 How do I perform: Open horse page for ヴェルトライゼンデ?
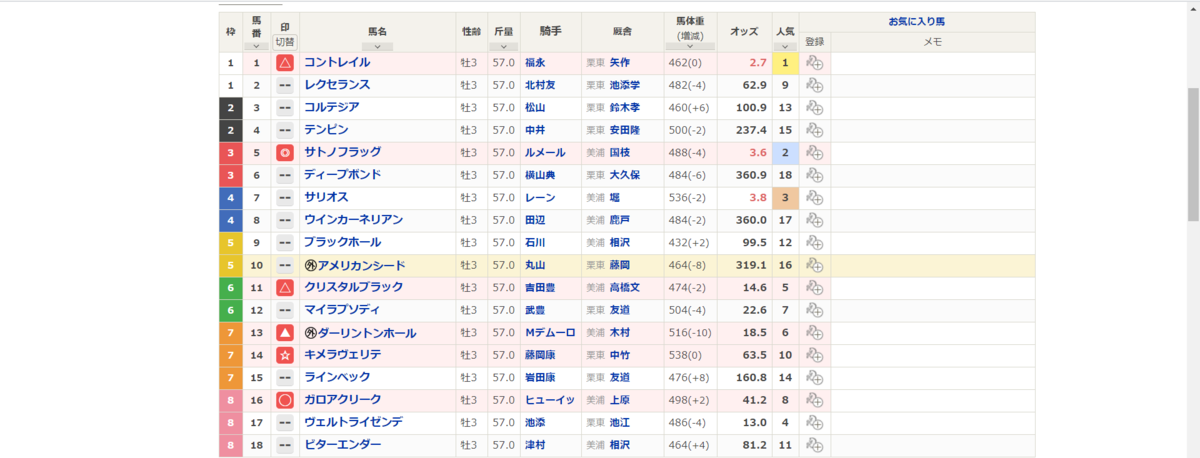(x=353, y=422)
